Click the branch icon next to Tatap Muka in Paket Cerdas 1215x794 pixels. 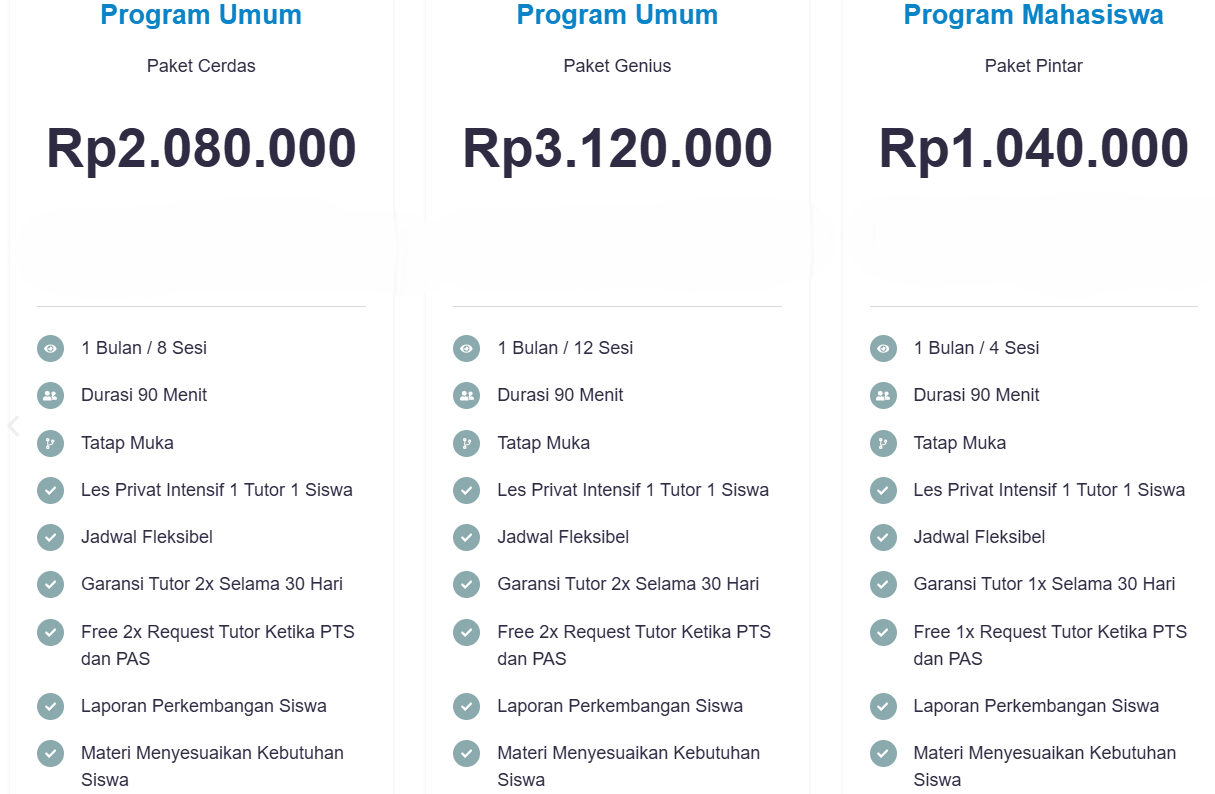pos(50,443)
